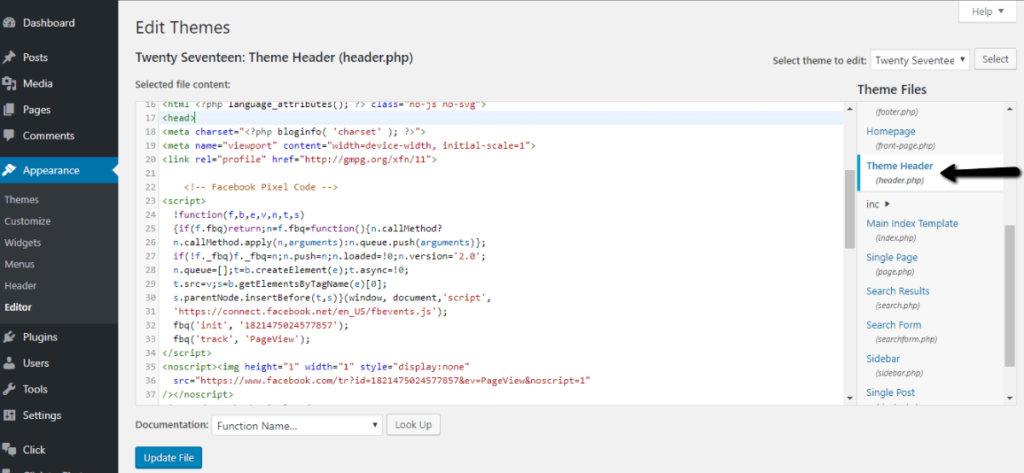Viewport: 1024px width, 473px height.
Task: Open the Select theme to edit dropdown
Action: tap(919, 60)
